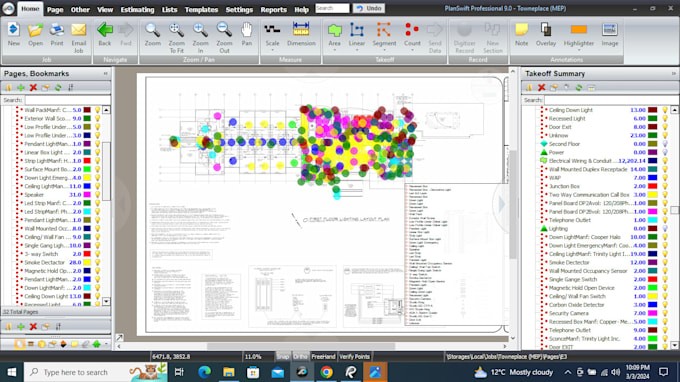Click the Email Job icon
The width and height of the screenshot is (680, 382).
(x=78, y=38)
